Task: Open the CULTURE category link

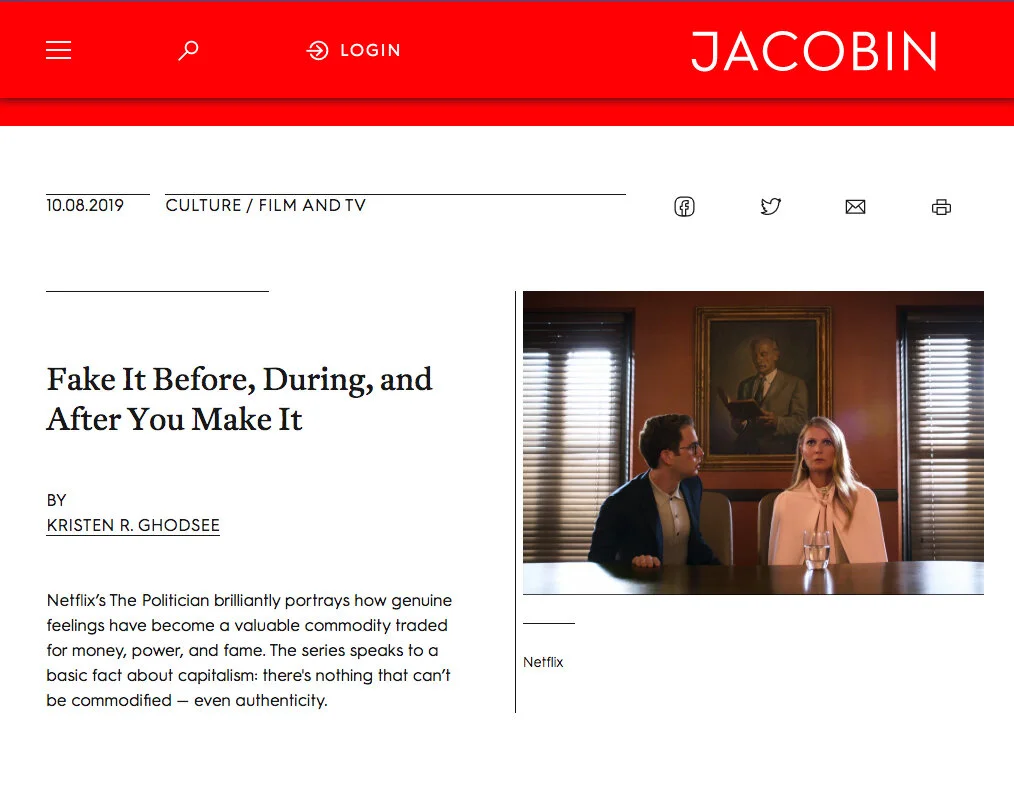Action: pyautogui.click(x=203, y=206)
